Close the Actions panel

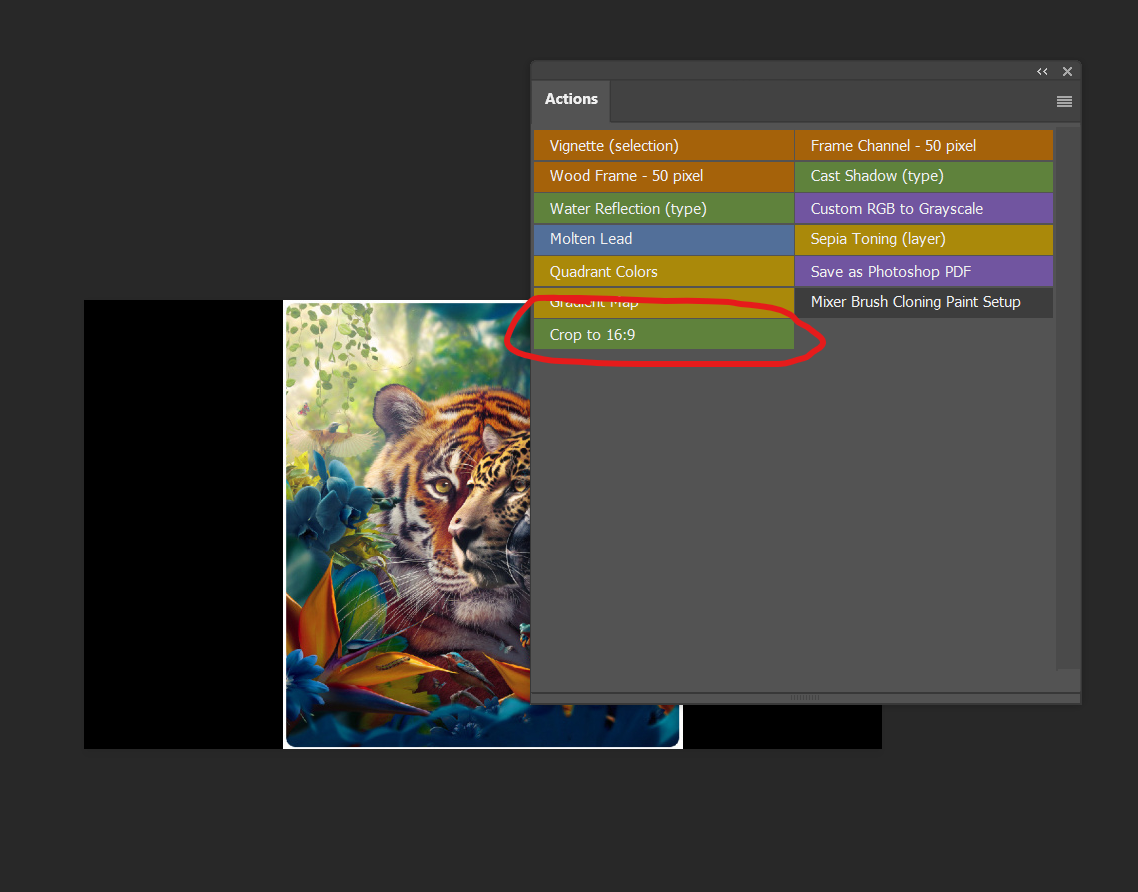pos(1067,72)
